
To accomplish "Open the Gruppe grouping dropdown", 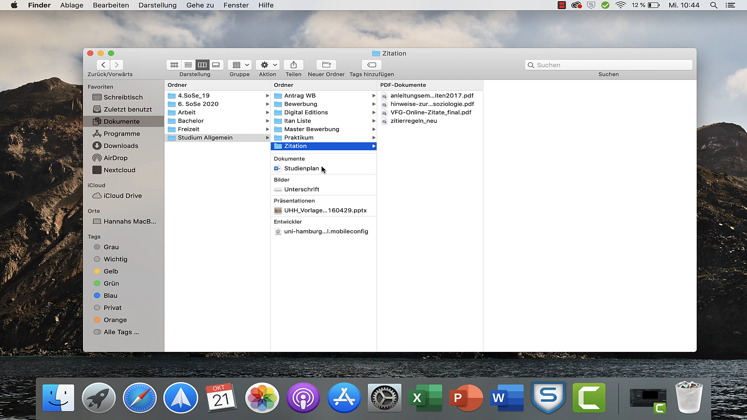I will (239, 65).
